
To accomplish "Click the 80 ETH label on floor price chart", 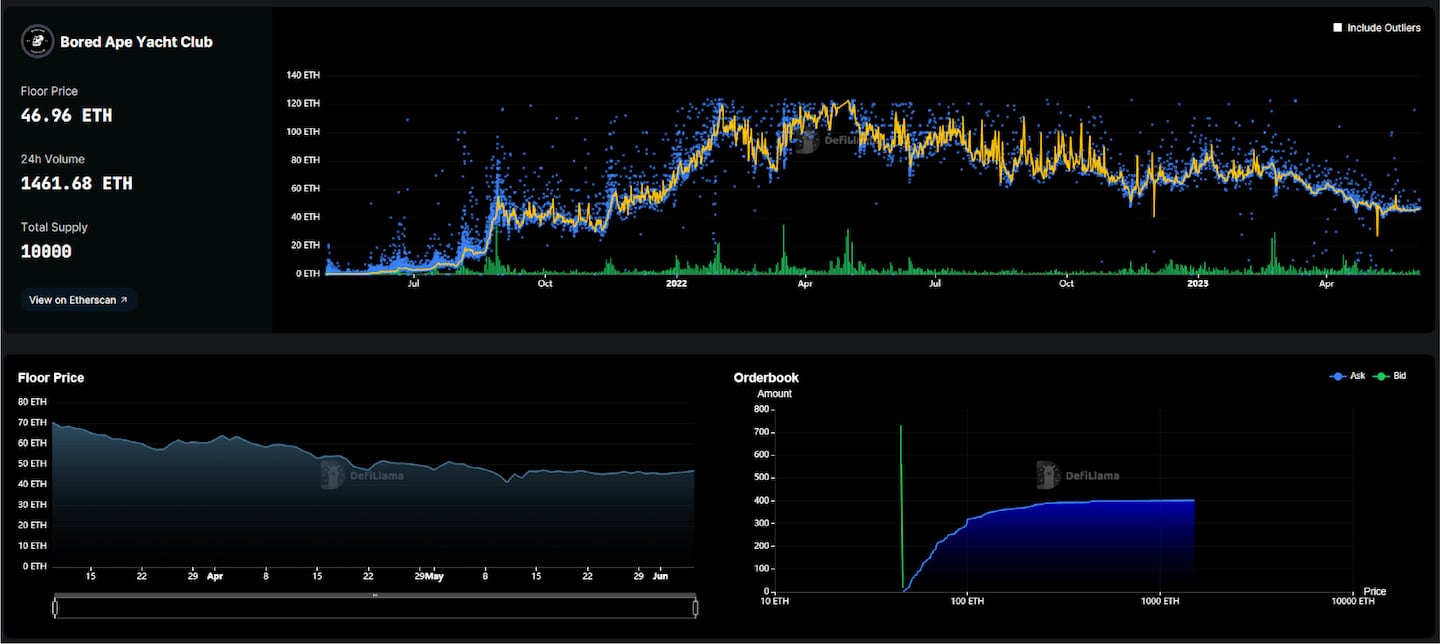I will click(x=32, y=401).
